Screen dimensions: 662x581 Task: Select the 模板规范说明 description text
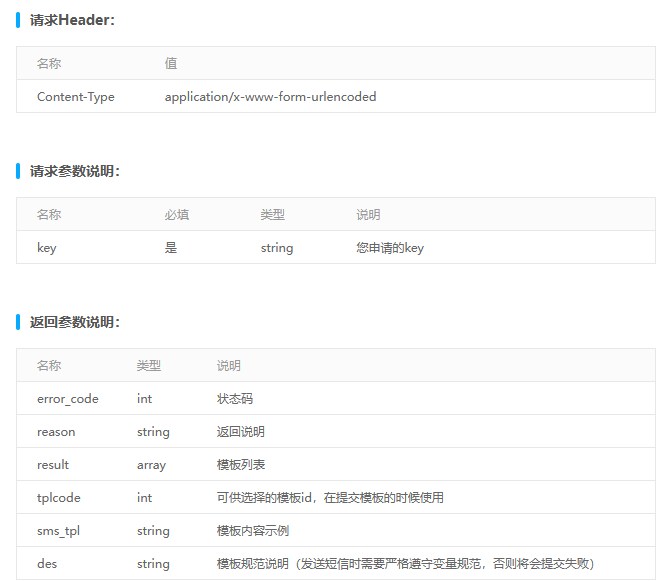pos(406,564)
